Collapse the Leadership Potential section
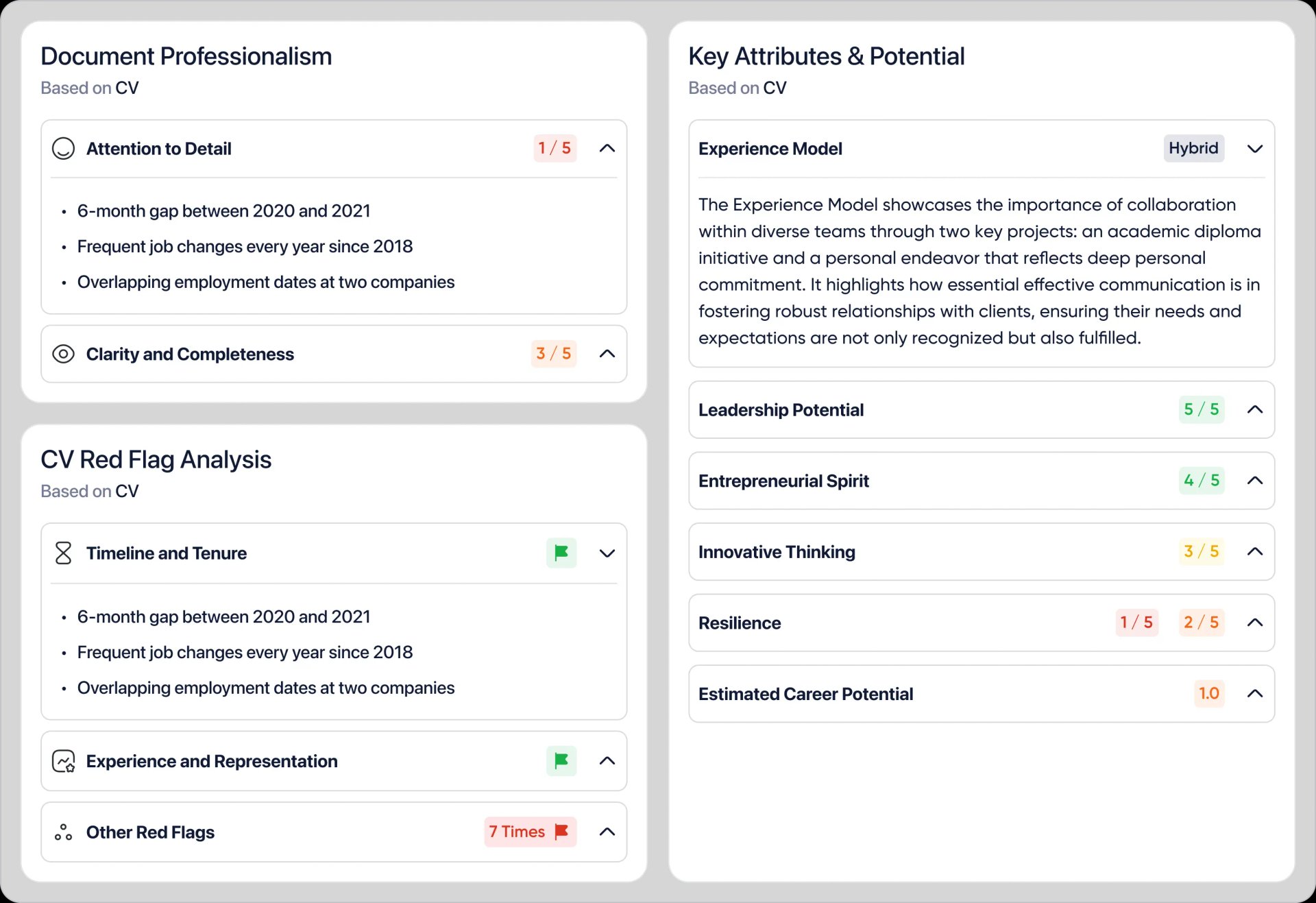Screen dimensions: 1316x903 (x=1255, y=409)
